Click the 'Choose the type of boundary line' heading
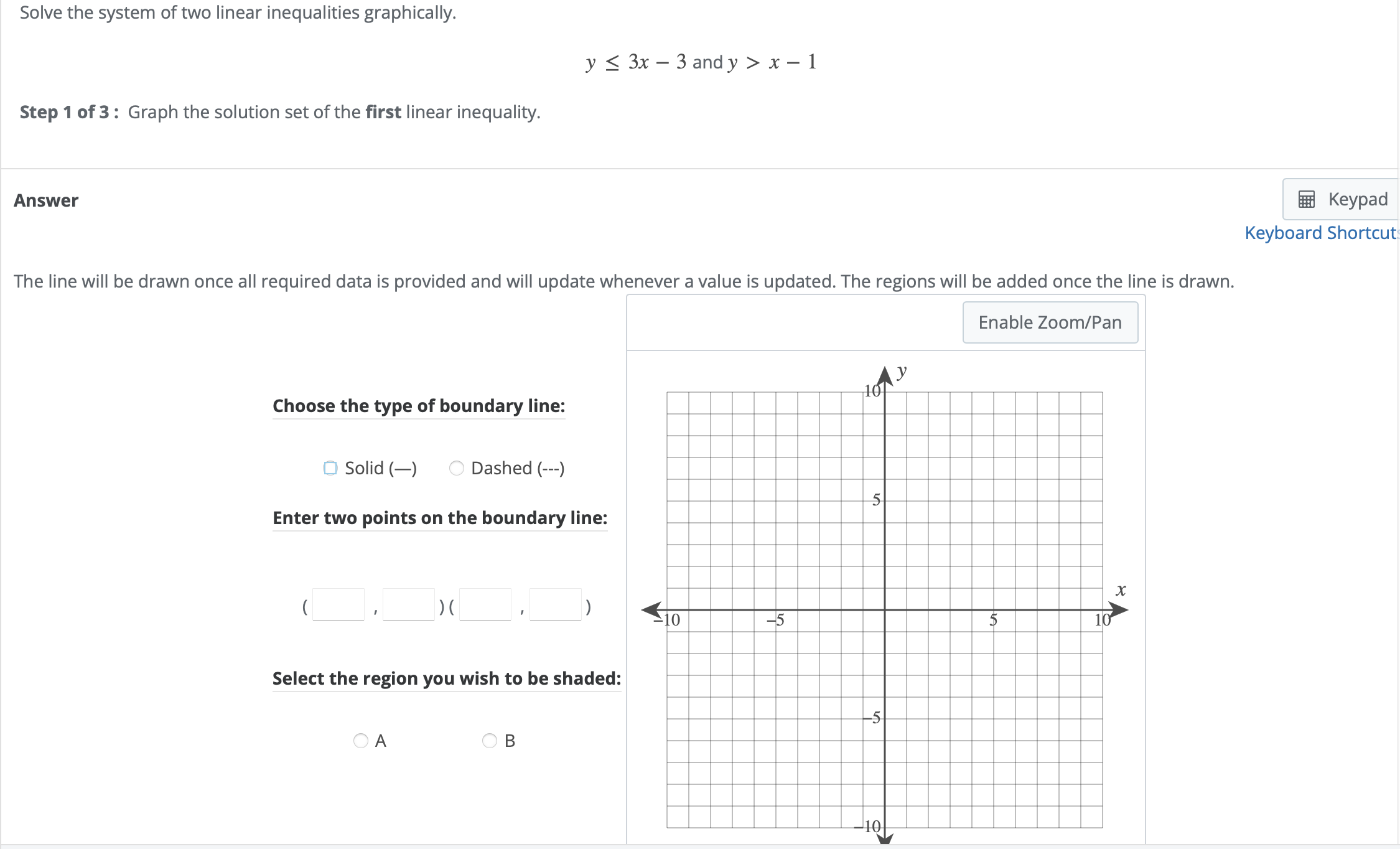Viewport: 1400px width, 849px height. point(418,406)
